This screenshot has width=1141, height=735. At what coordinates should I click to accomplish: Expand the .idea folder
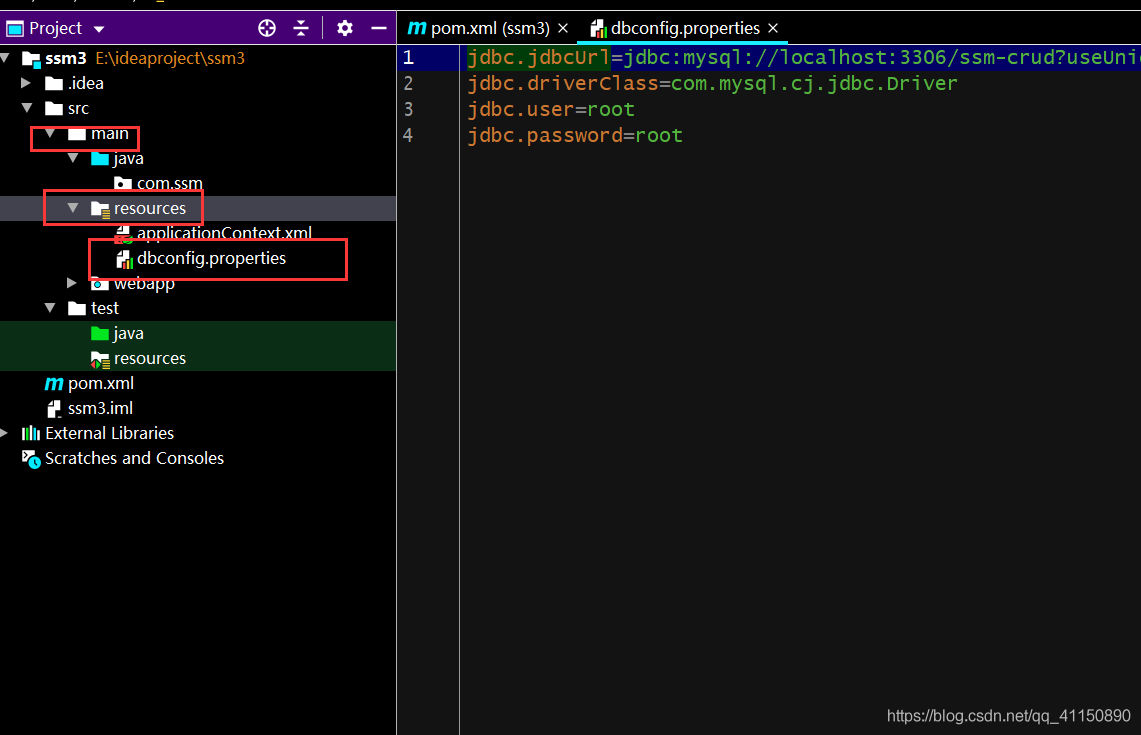coord(27,83)
